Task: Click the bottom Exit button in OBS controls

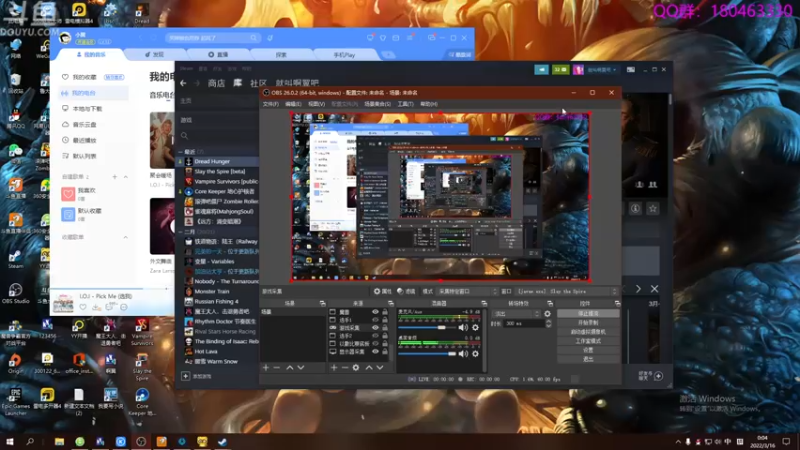Action: click(x=588, y=359)
